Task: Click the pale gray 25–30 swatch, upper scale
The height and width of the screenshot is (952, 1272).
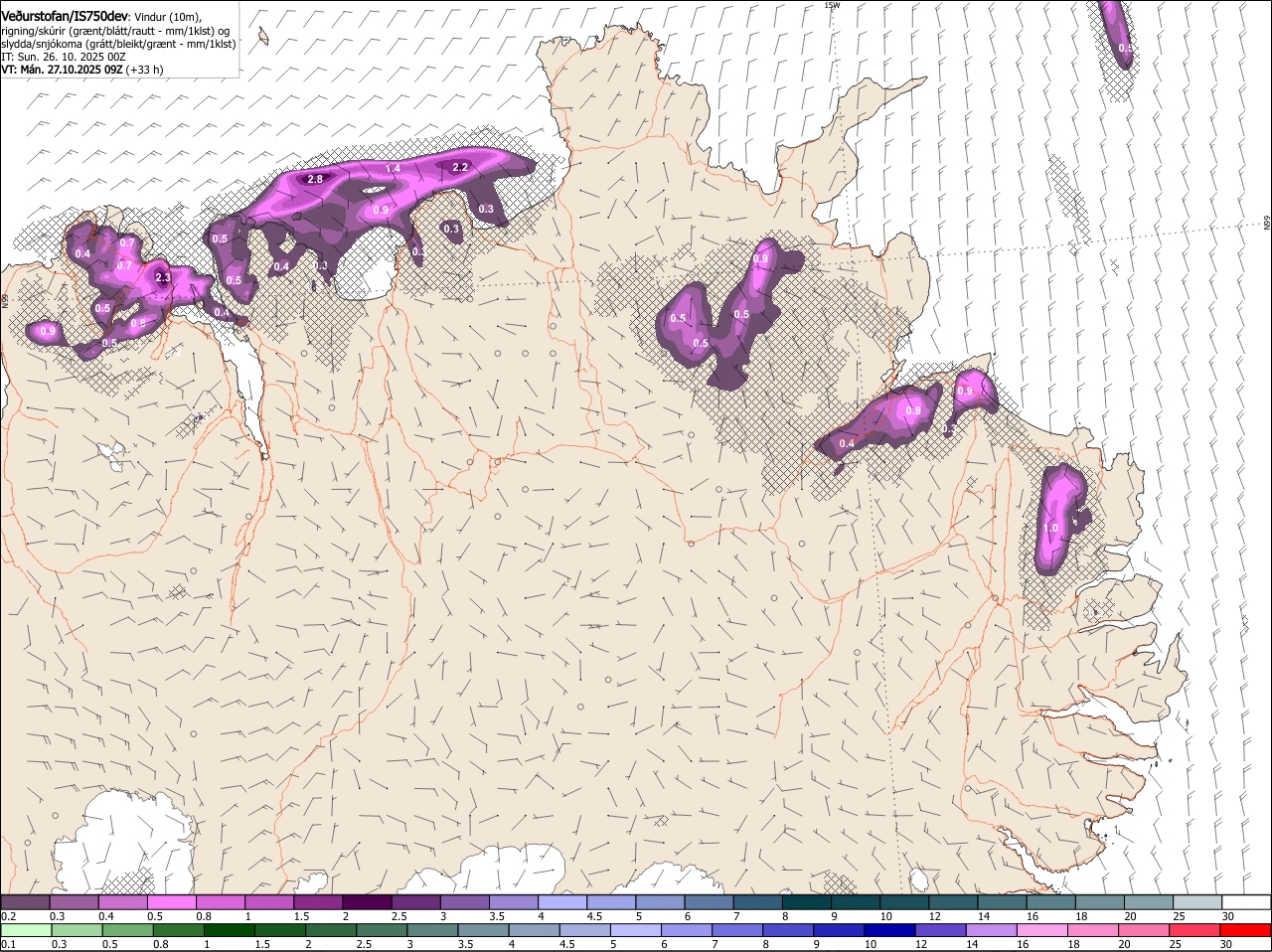Action: click(1198, 902)
